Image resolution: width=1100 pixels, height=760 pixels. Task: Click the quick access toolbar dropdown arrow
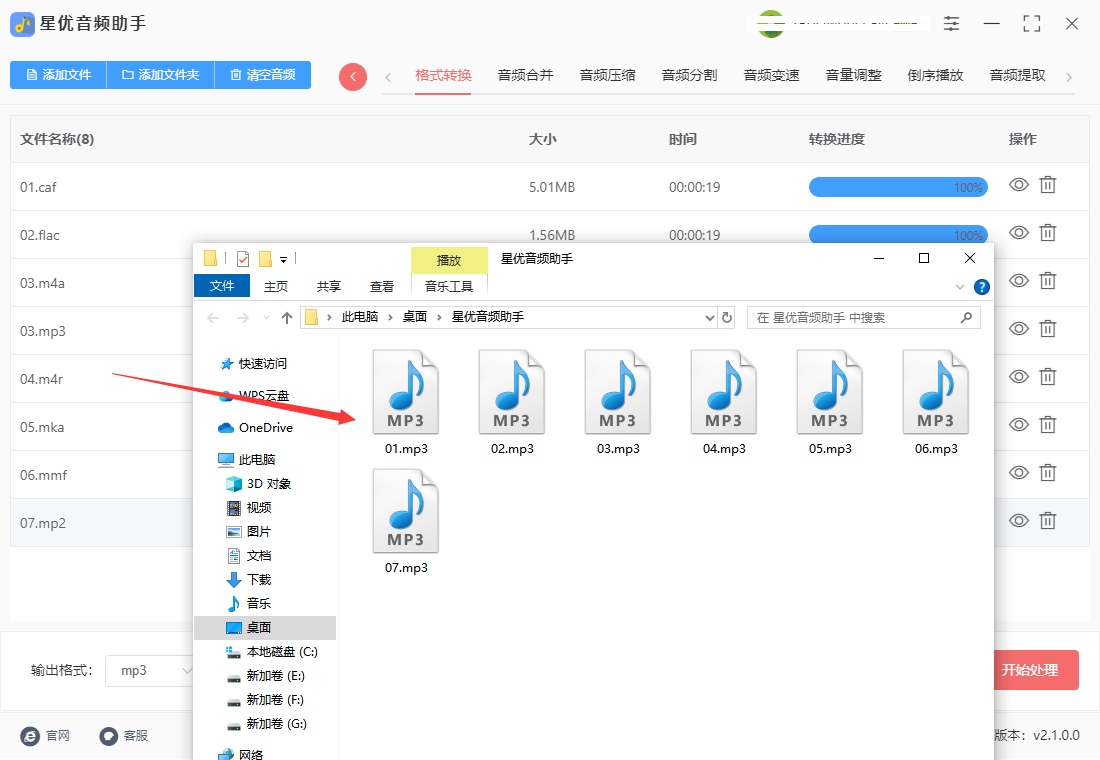click(x=283, y=260)
